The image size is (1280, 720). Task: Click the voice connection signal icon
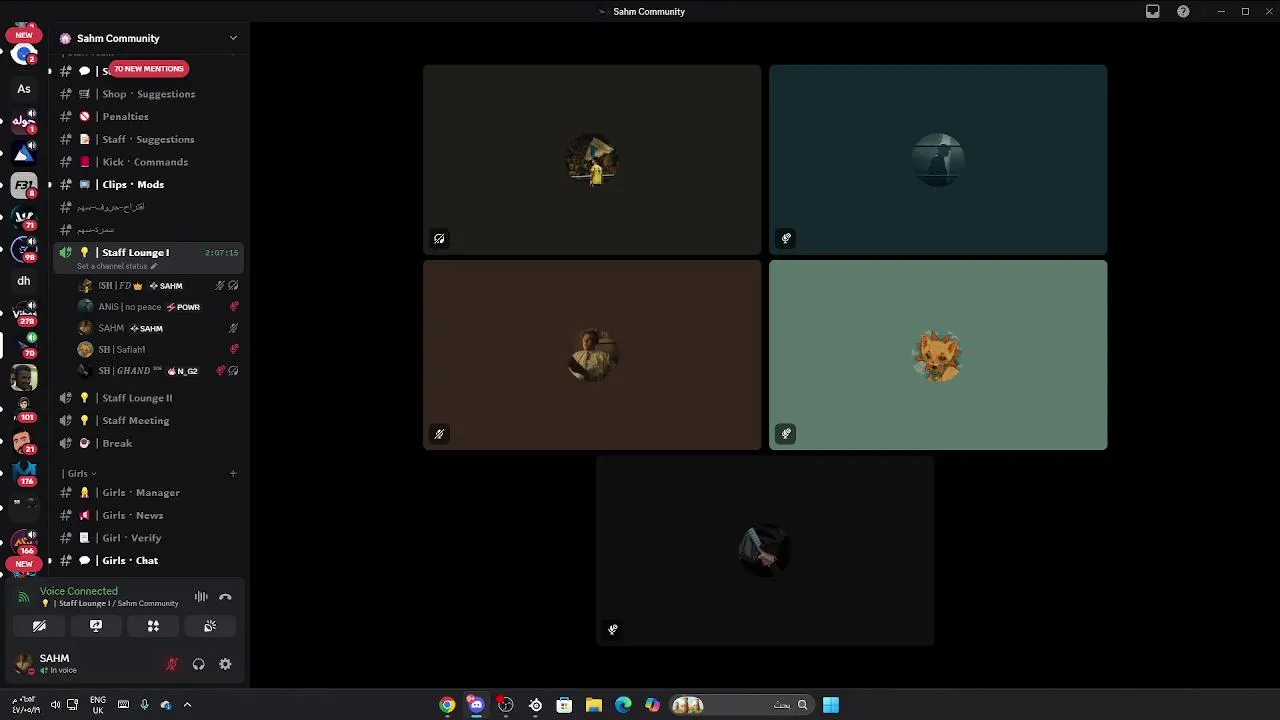coord(24,597)
